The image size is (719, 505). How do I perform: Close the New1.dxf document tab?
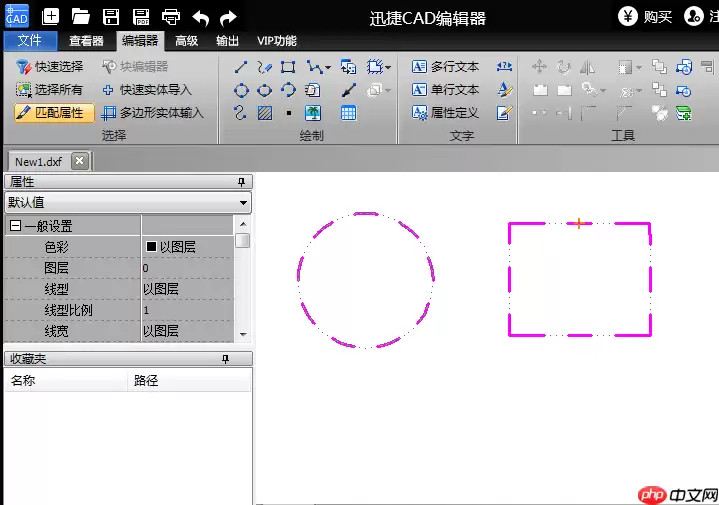(x=80, y=161)
